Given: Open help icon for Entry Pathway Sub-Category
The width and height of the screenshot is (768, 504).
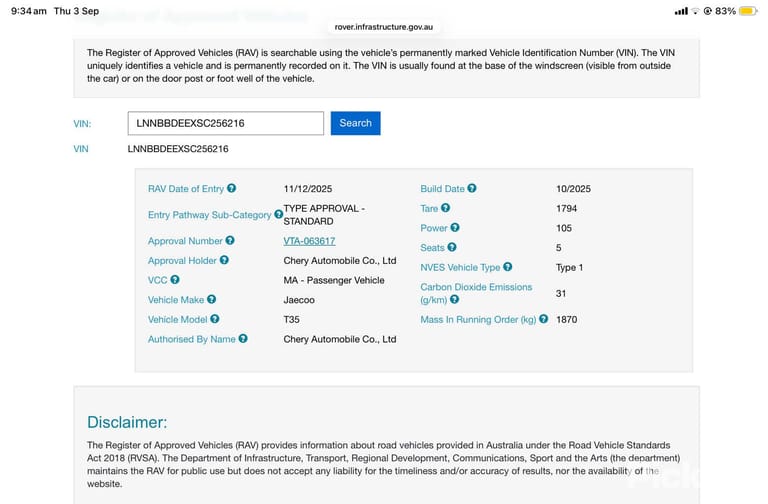Looking at the screenshot, I should pyautogui.click(x=278, y=214).
